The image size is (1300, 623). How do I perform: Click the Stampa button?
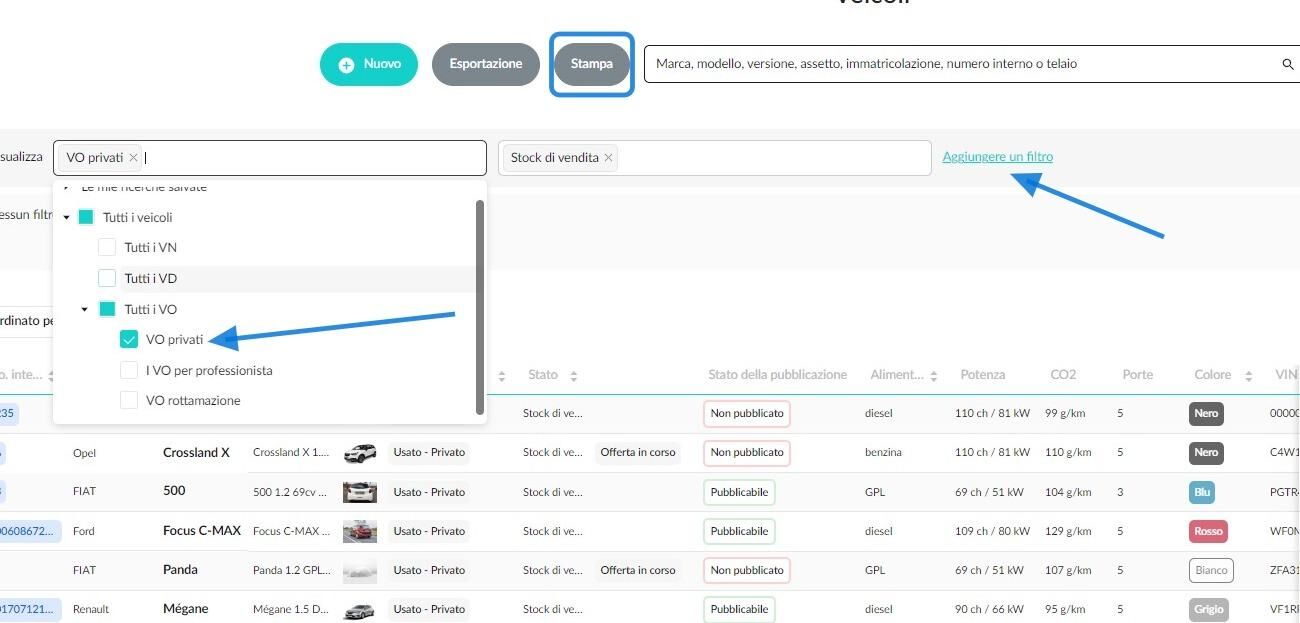(x=592, y=64)
